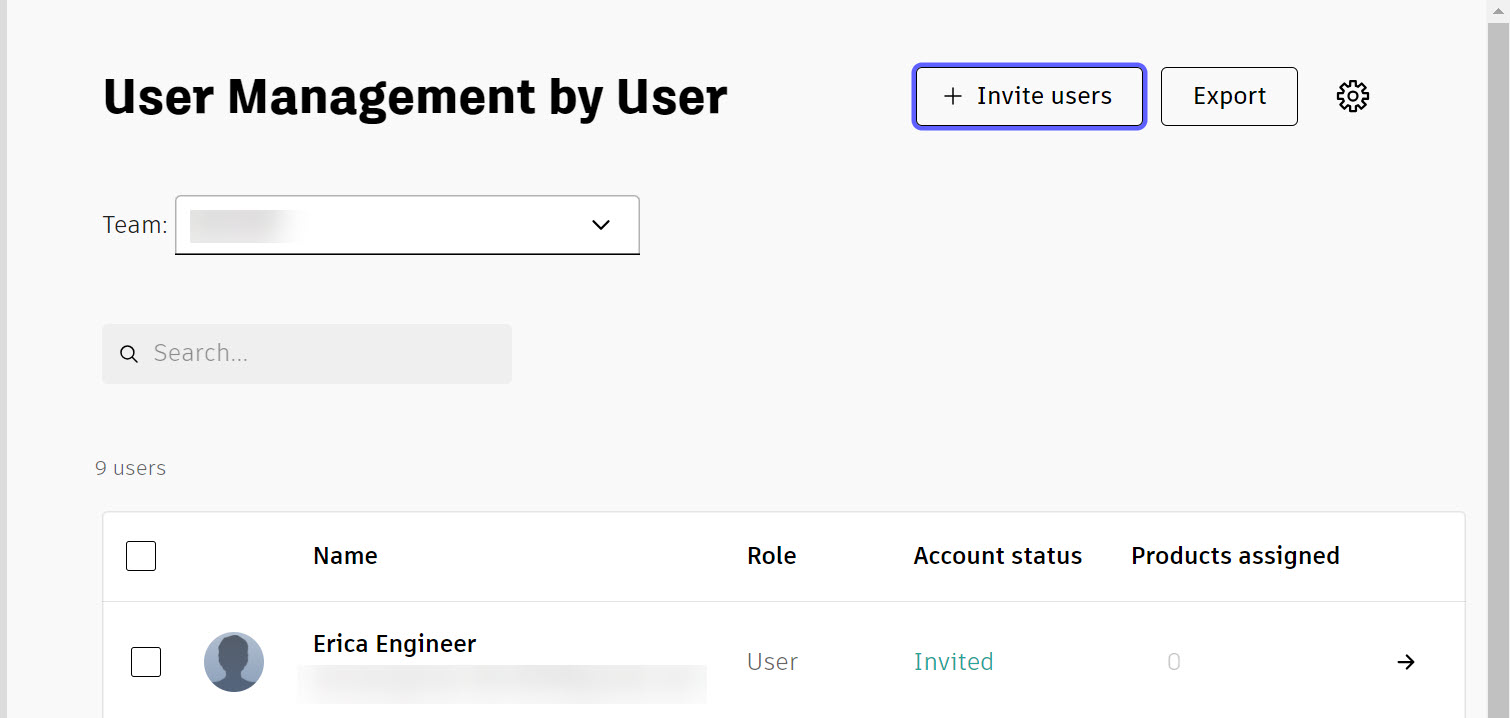
Task: Tick the checkbox for Erica Engineer
Action: (x=146, y=662)
